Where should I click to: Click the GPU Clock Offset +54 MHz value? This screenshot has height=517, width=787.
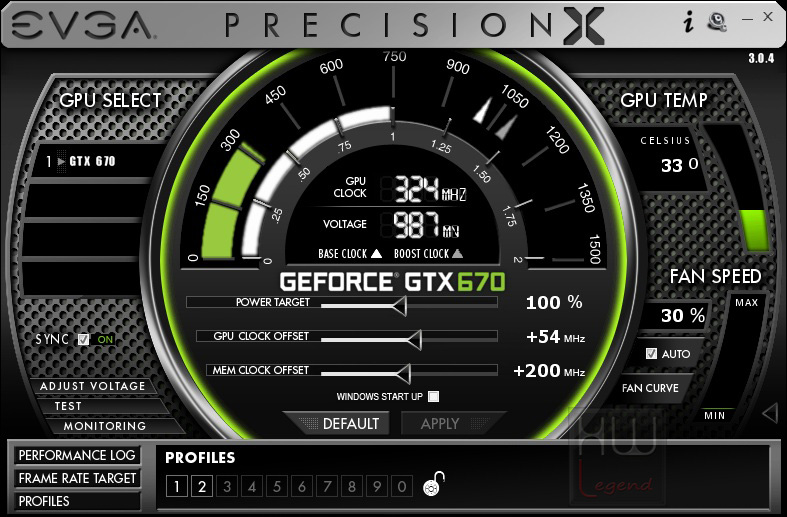pos(555,337)
